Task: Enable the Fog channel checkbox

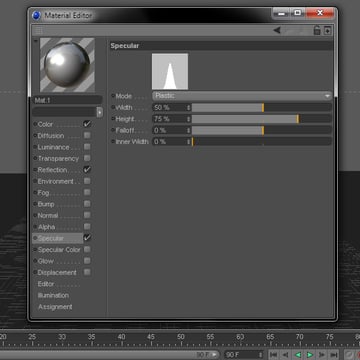Action: (x=87, y=192)
